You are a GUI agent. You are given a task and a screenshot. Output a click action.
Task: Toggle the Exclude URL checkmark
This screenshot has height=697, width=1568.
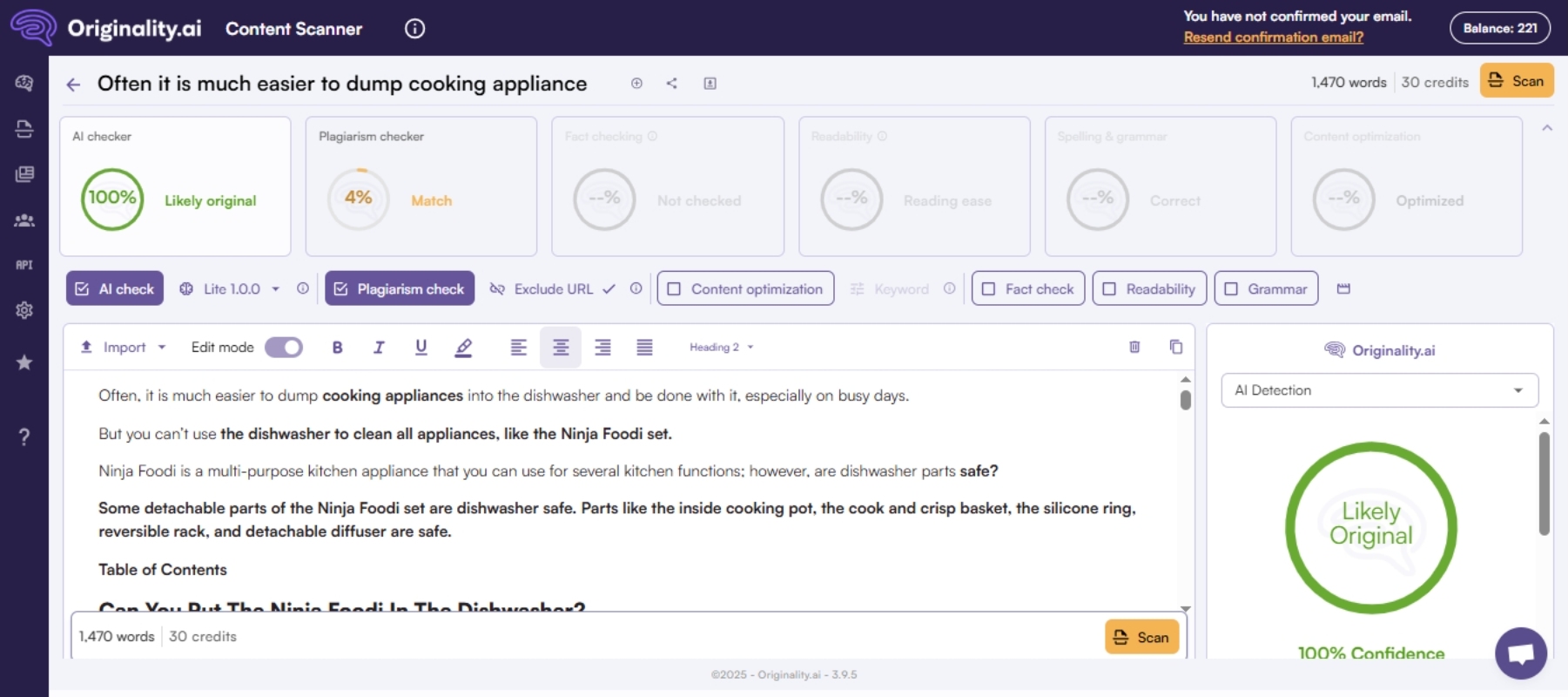coord(609,288)
